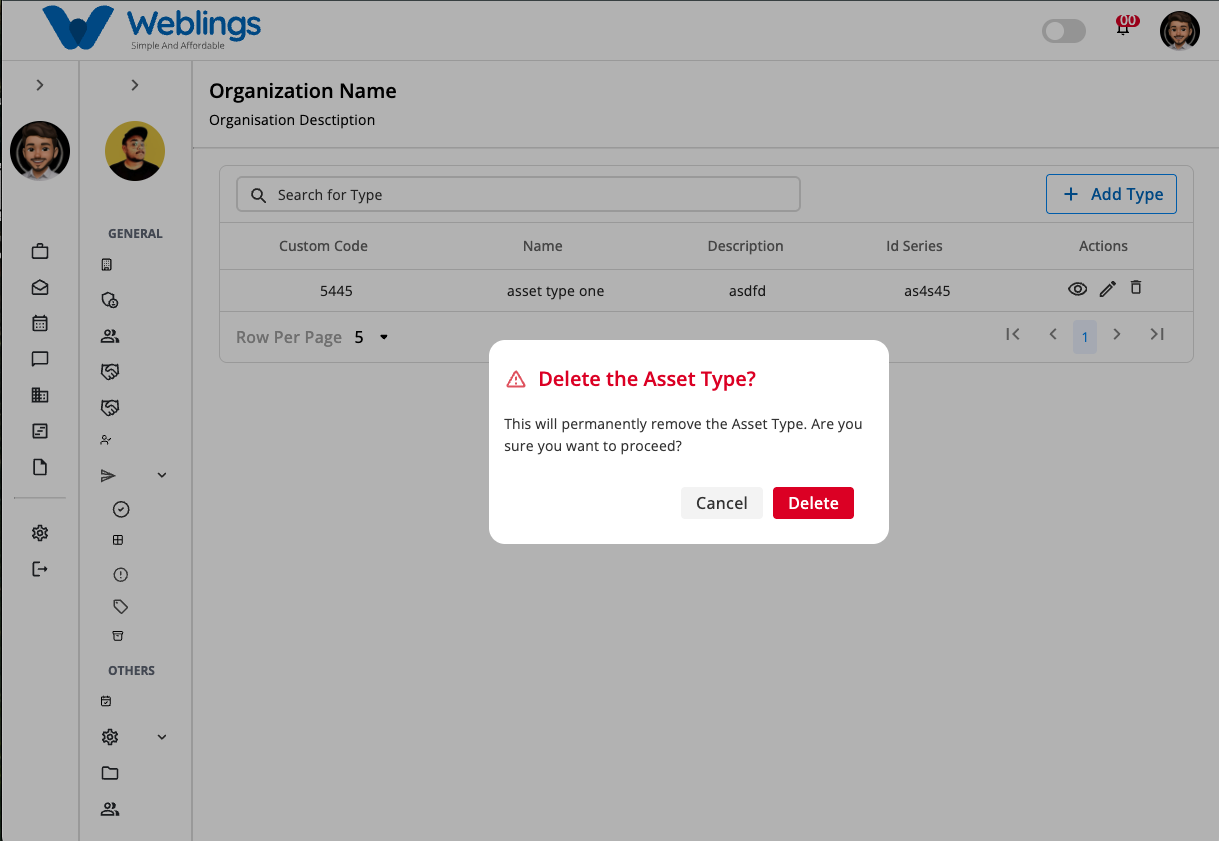Screen dimensions: 1219x841
Task: Open the open-envelope mail icon
Action: pyautogui.click(x=40, y=287)
